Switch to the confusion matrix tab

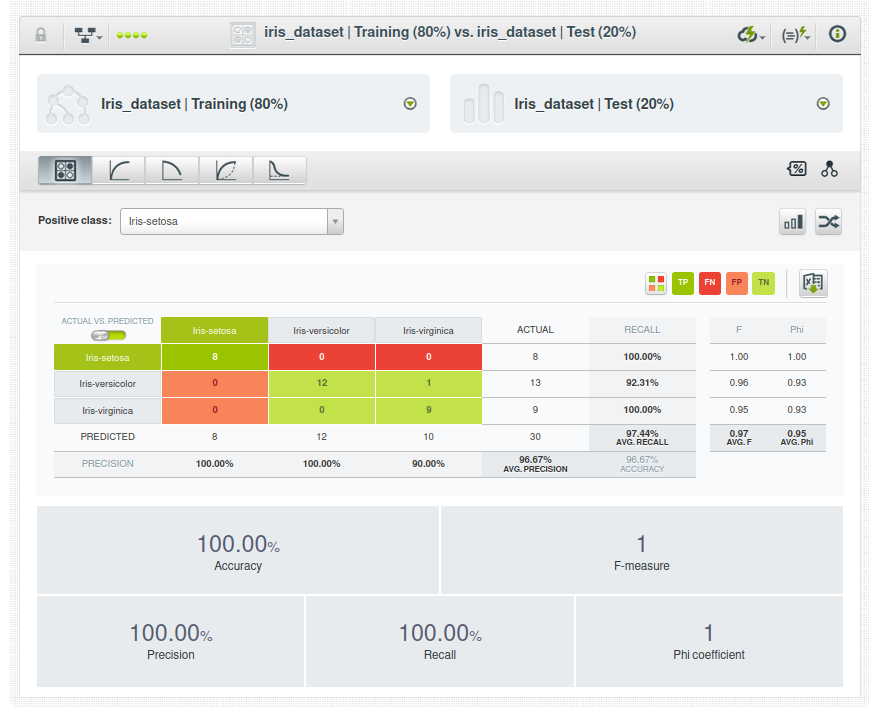click(65, 171)
